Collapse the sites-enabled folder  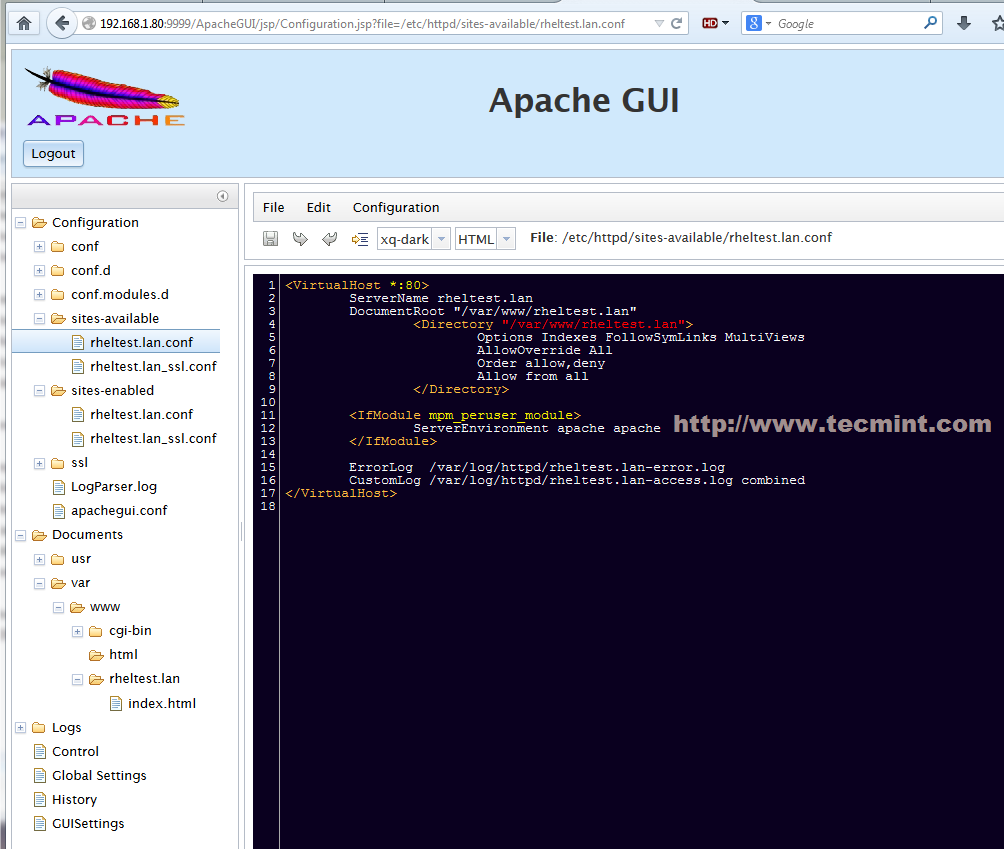click(x=40, y=391)
